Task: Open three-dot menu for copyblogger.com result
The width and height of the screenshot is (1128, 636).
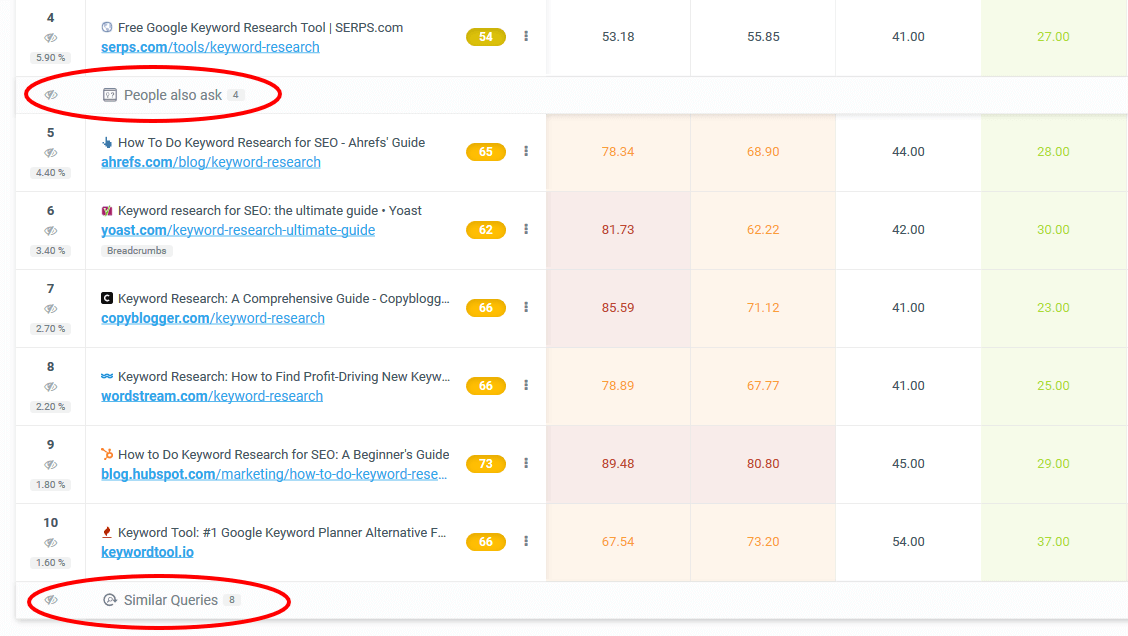Action: coord(526,307)
